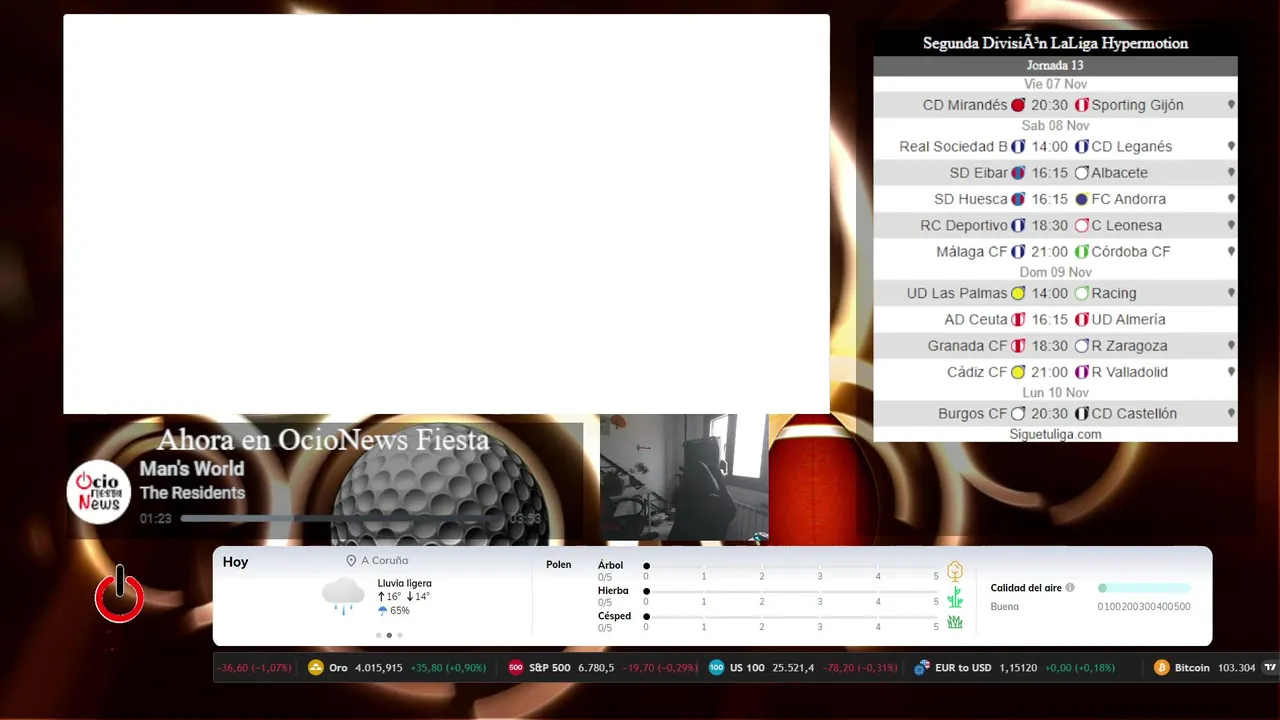Image resolution: width=1280 pixels, height=720 pixels.
Task: Open the US 100 ticker quote
Action: [803, 668]
